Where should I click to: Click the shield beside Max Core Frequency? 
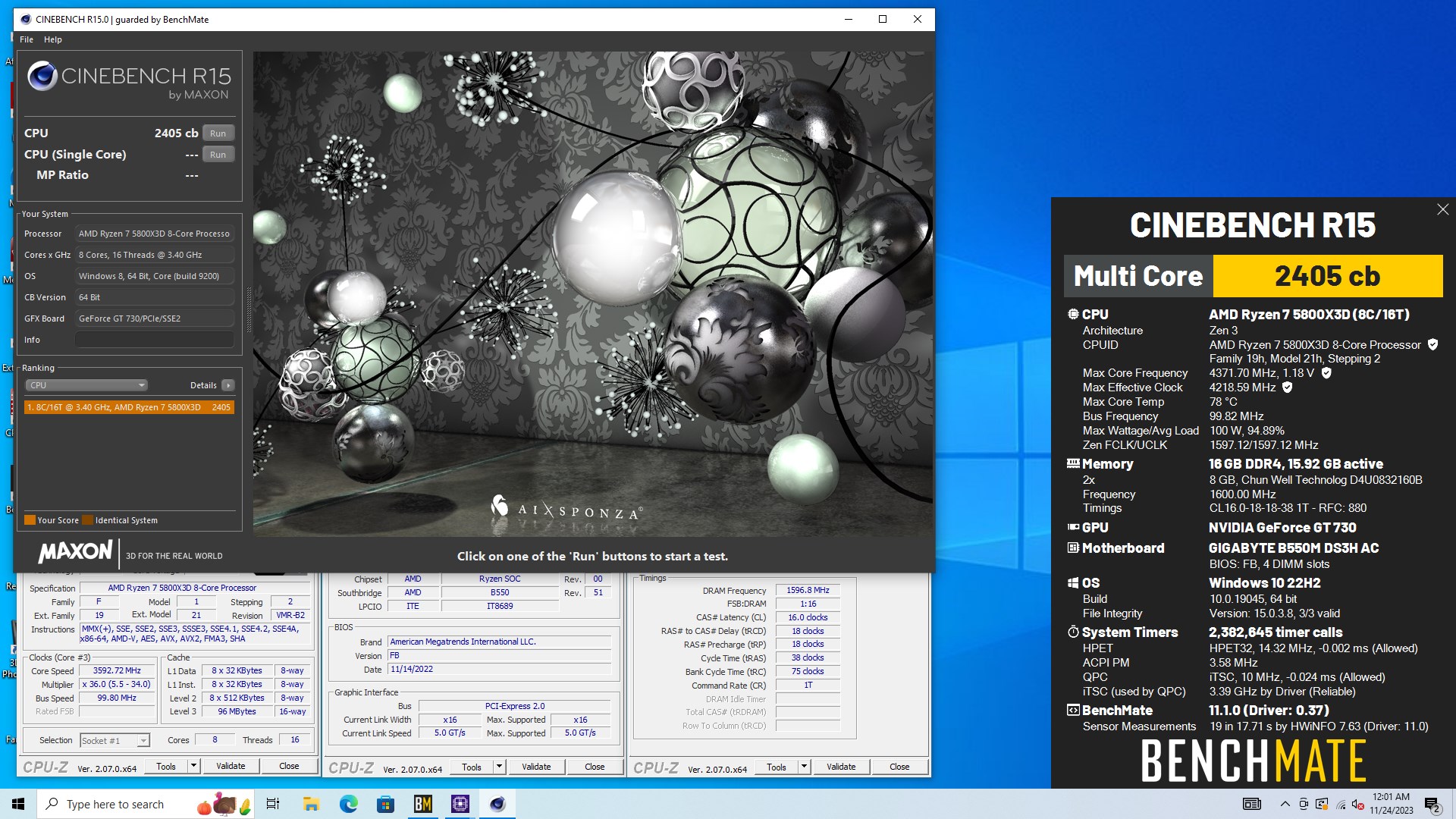1326,372
